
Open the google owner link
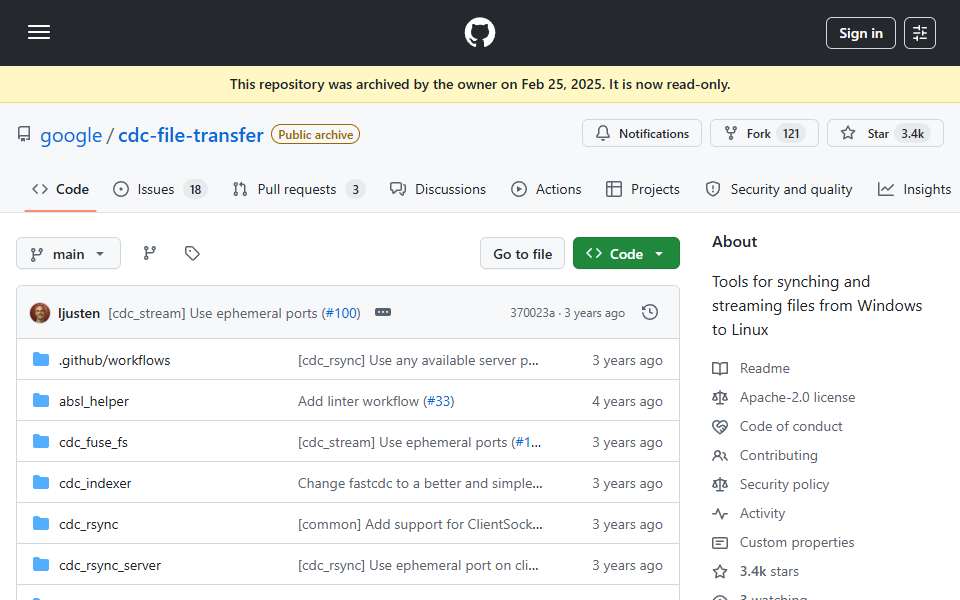coord(71,135)
